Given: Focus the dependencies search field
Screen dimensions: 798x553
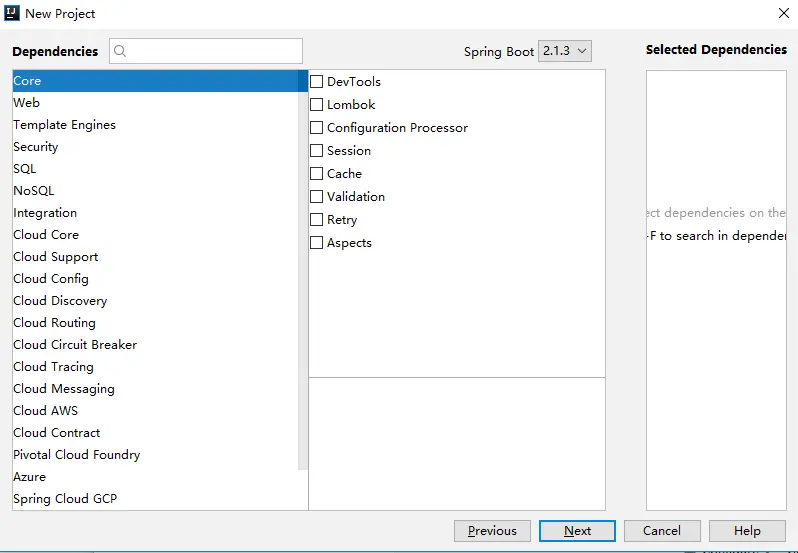Looking at the screenshot, I should (x=206, y=51).
